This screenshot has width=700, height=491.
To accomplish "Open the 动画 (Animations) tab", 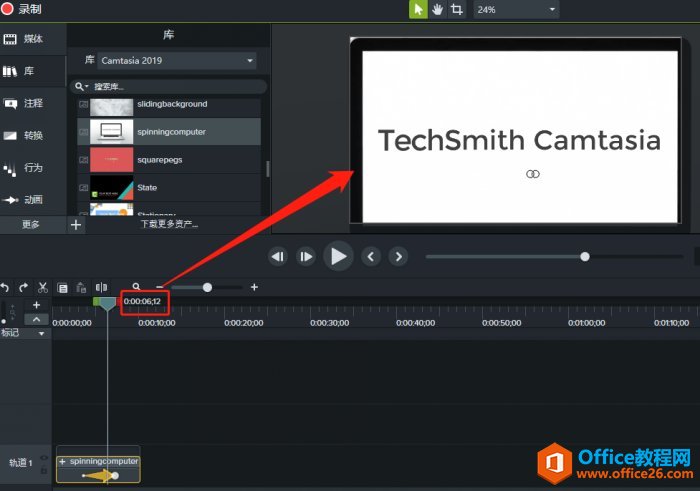I will [x=33, y=200].
